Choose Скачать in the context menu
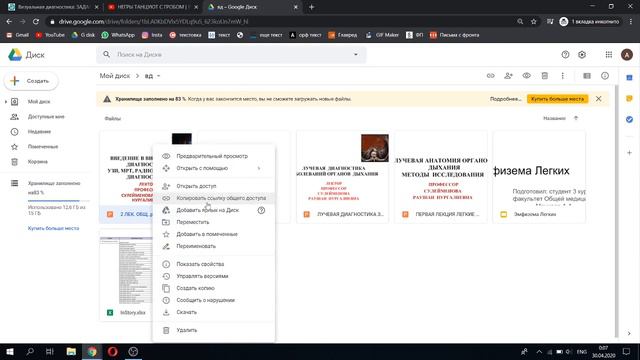This screenshot has height=360, width=640. pyautogui.click(x=213, y=312)
